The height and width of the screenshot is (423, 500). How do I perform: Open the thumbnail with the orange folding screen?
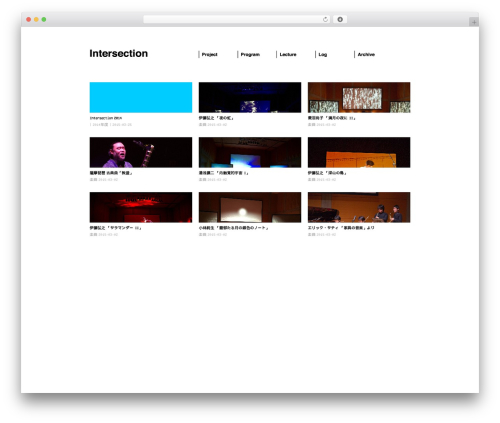click(x=359, y=152)
